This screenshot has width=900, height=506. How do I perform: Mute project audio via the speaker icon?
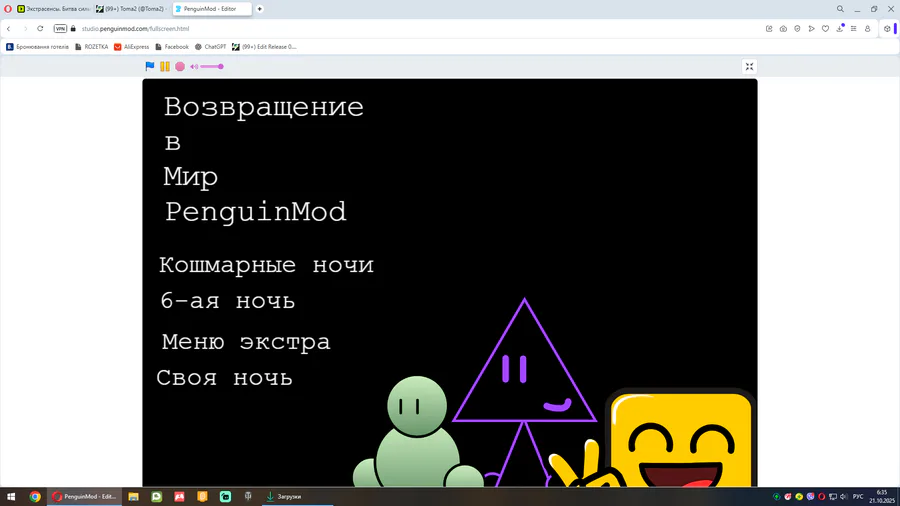point(194,67)
